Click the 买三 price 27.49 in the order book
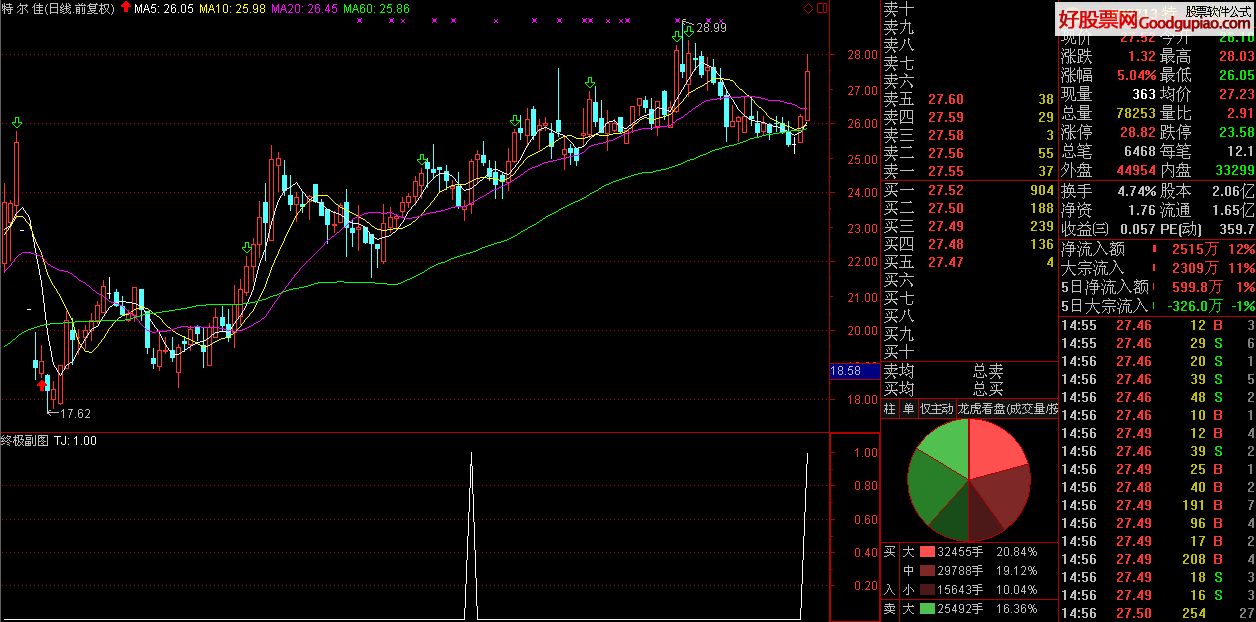The image size is (1256, 622). coord(945,226)
